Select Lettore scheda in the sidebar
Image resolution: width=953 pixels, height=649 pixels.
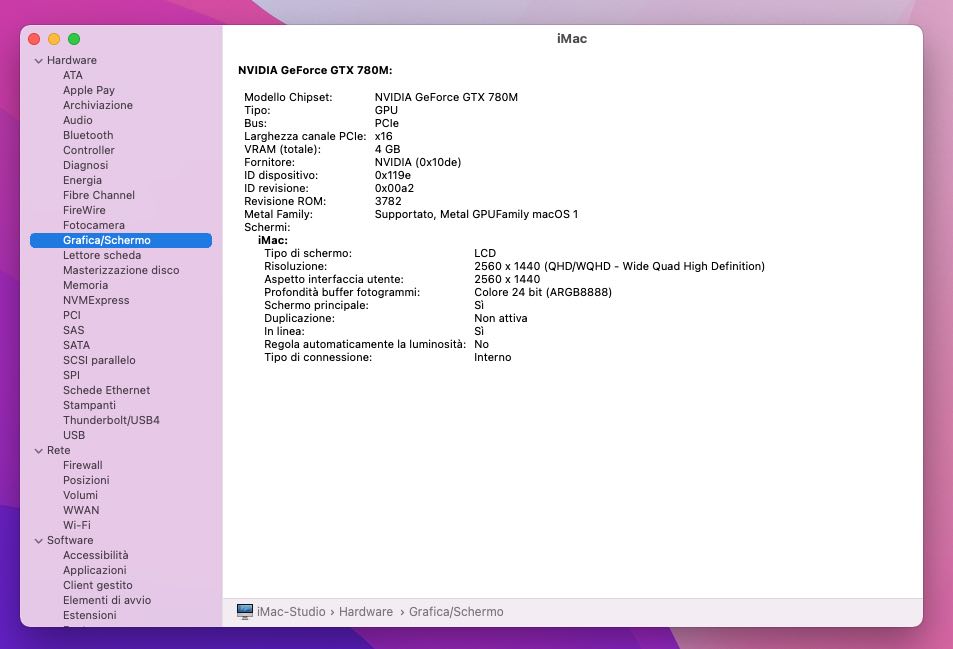point(101,255)
